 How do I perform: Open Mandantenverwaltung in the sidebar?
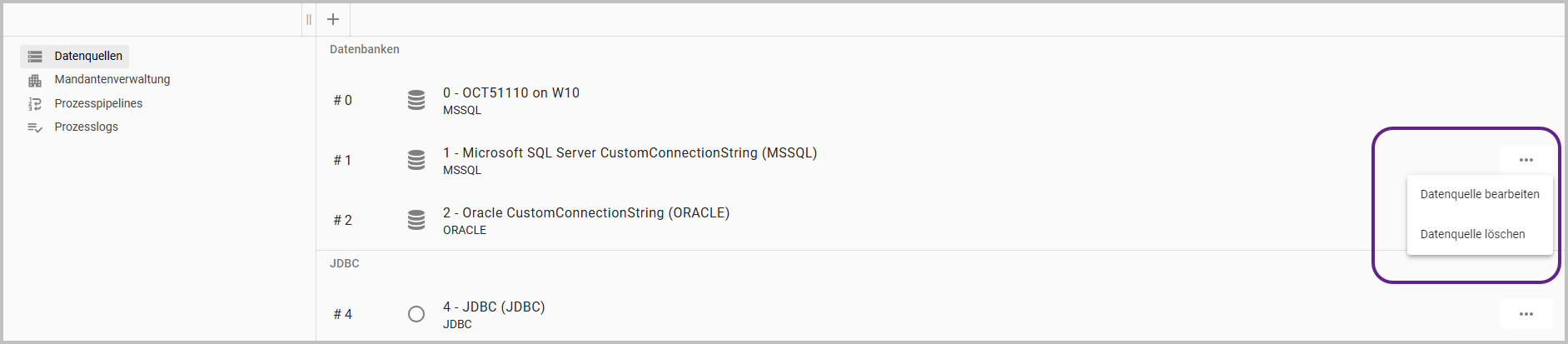[112, 79]
